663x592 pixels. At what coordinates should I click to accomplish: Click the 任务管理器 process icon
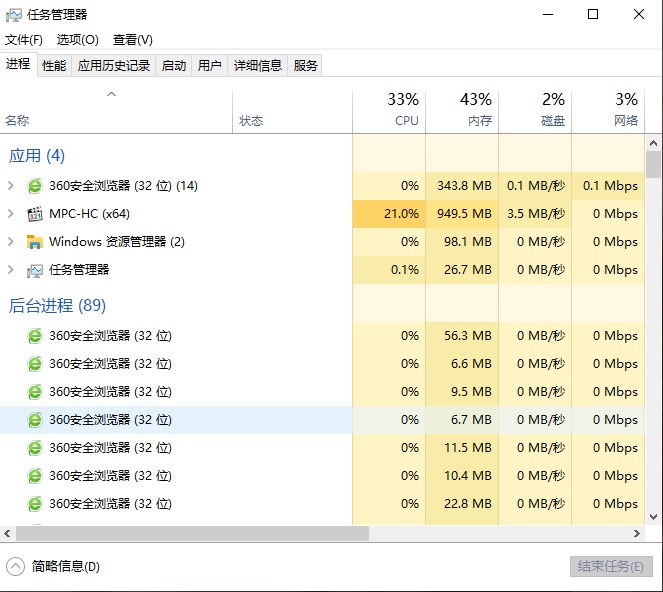[35, 270]
